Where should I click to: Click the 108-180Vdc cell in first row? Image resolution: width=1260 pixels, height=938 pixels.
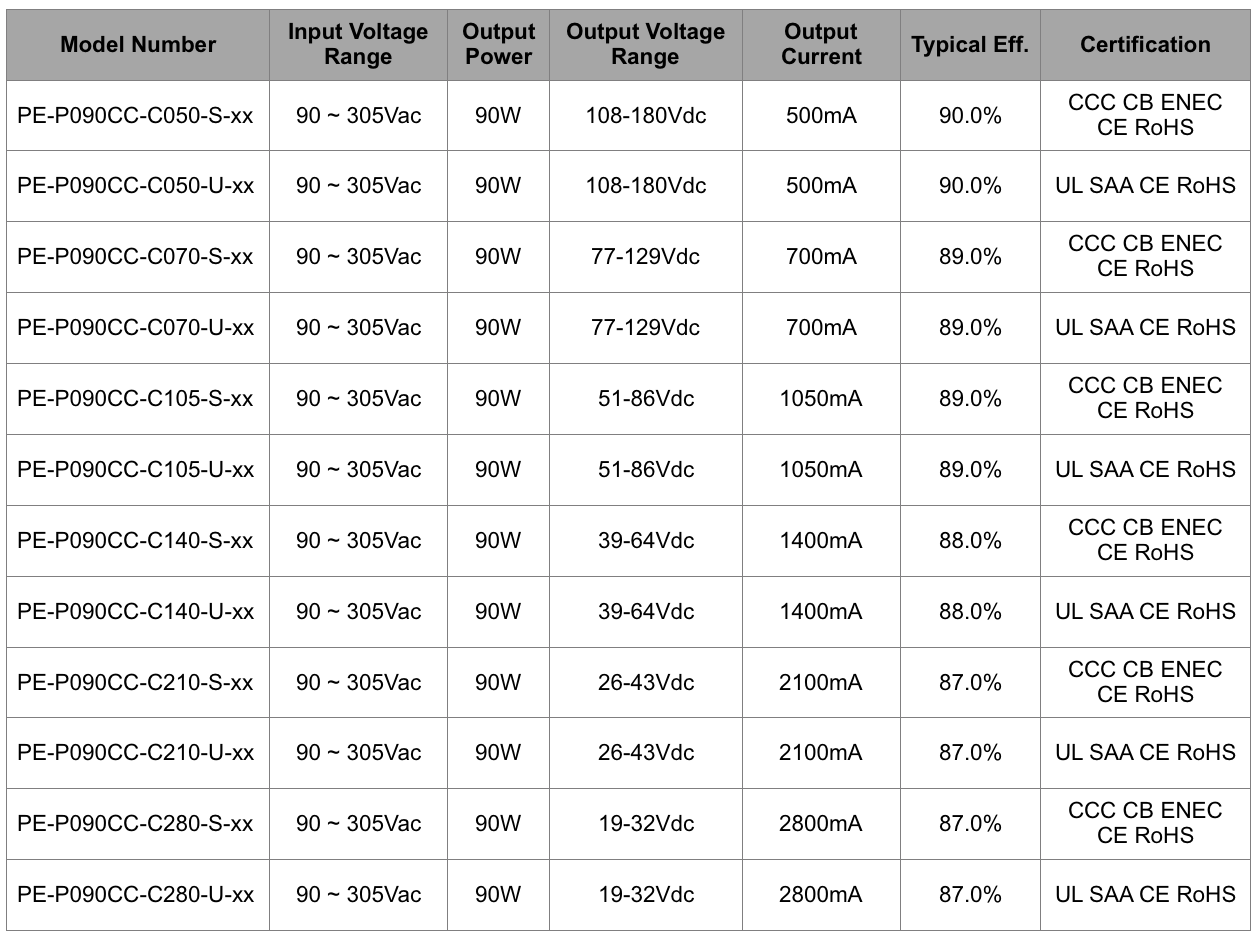coord(645,116)
